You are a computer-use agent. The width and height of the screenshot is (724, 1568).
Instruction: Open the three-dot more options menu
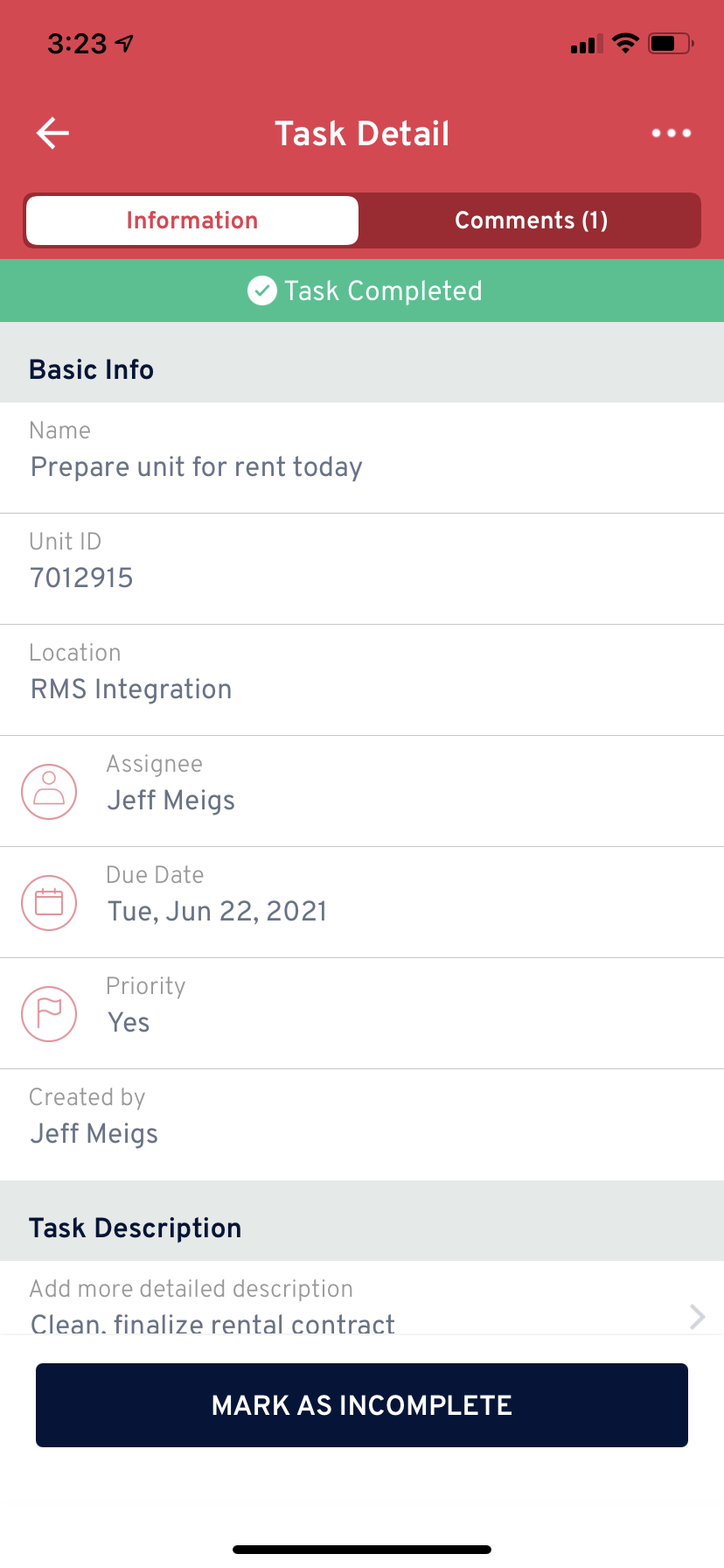[671, 133]
